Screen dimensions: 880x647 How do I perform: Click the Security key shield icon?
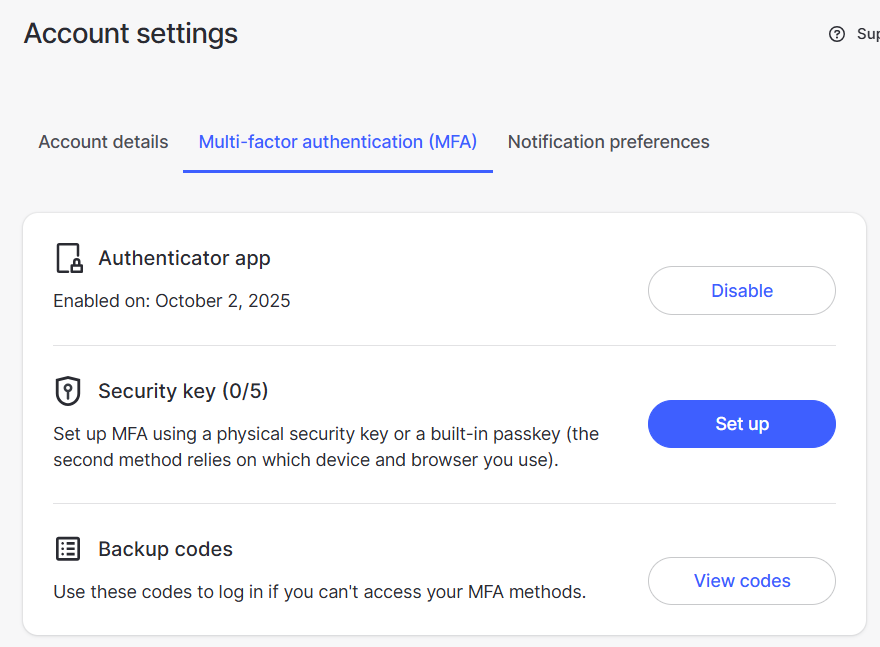click(x=68, y=391)
